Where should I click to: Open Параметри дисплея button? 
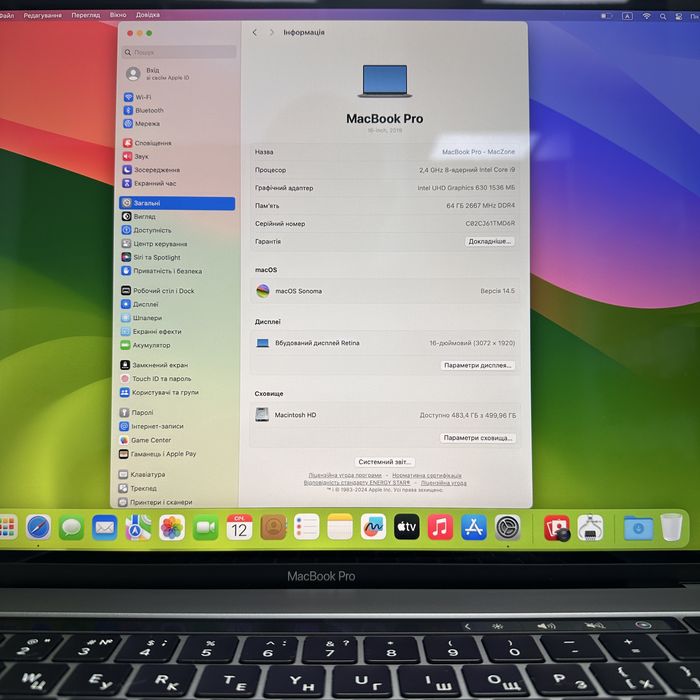(x=477, y=365)
